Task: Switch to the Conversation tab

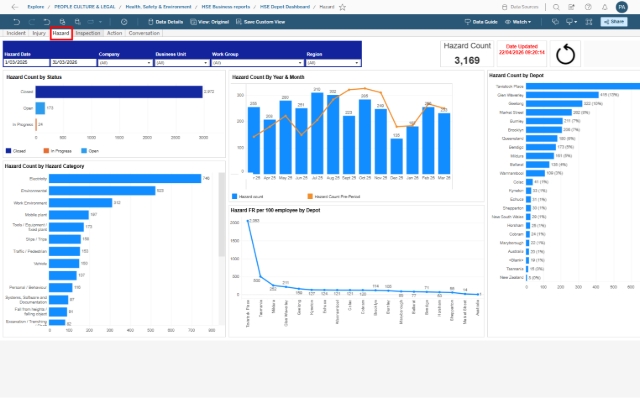Action: coord(144,33)
